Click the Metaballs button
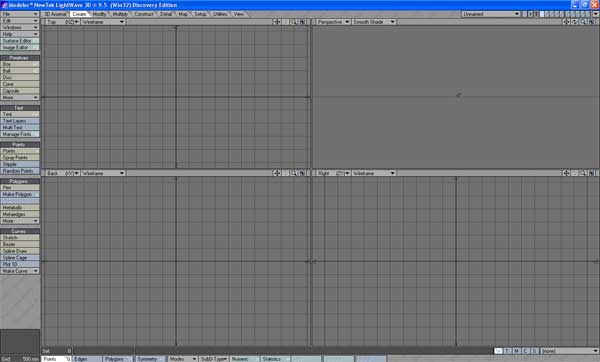600x362 pixels. (20, 207)
